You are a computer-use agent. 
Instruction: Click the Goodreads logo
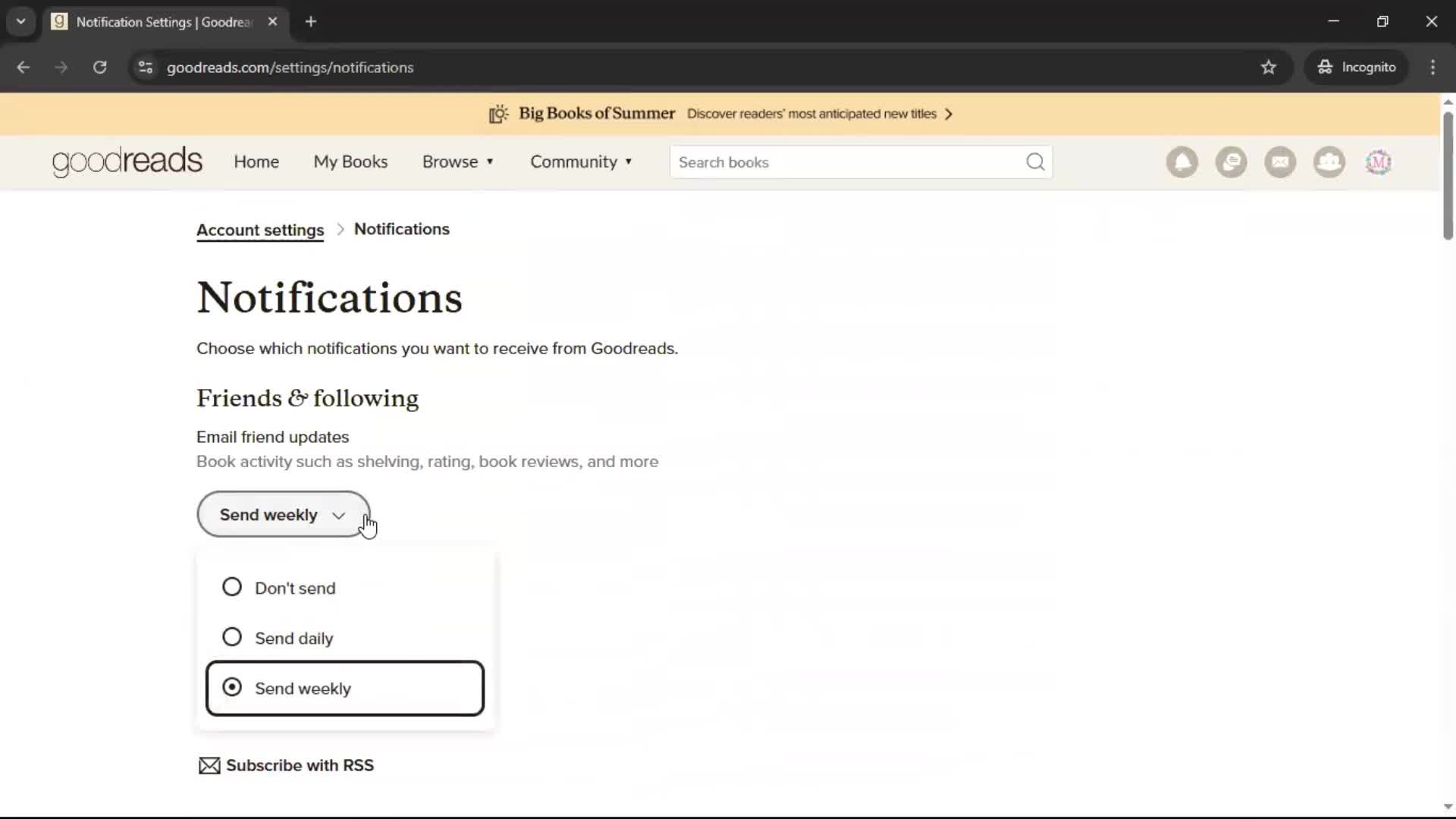point(127,162)
